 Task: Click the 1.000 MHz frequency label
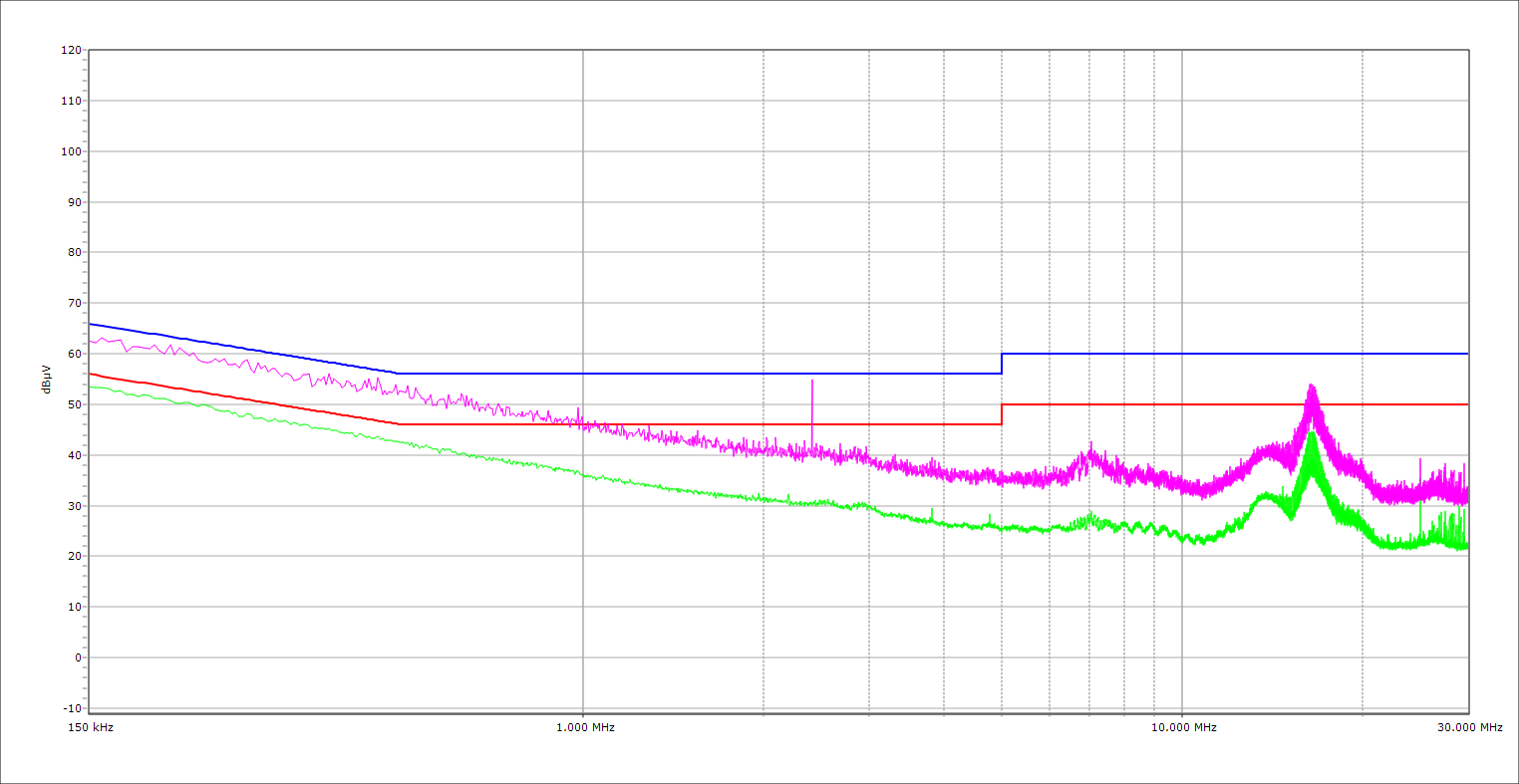click(x=585, y=727)
